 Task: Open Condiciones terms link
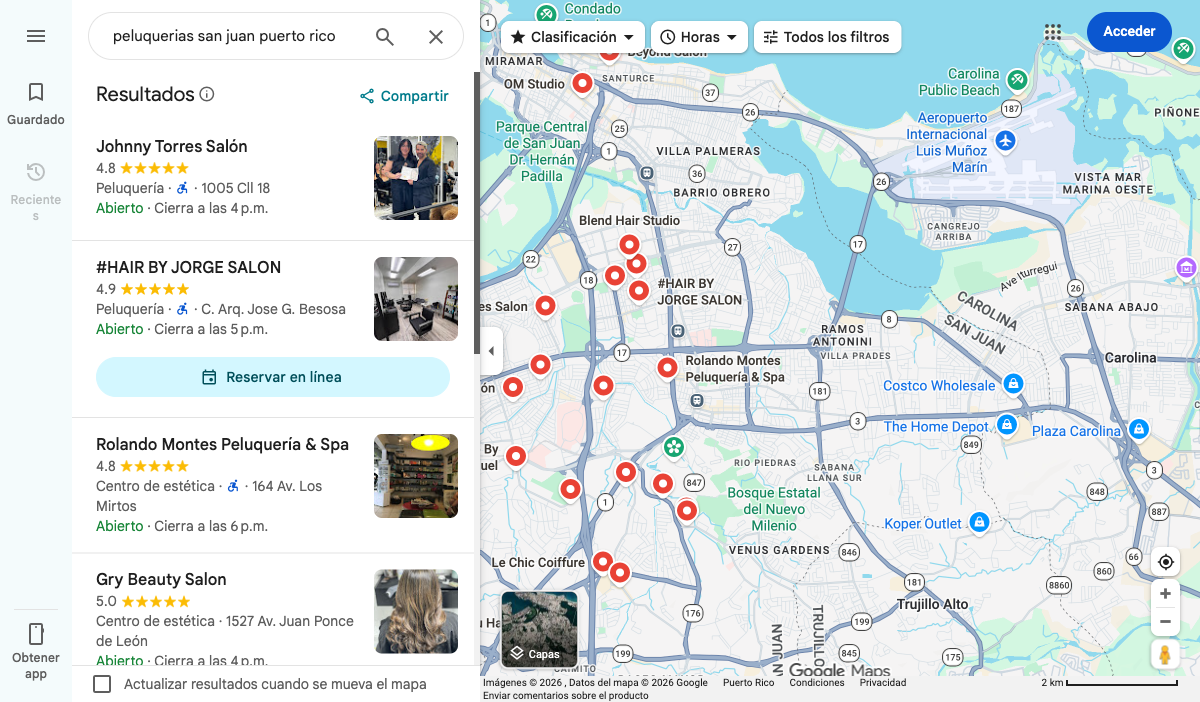tap(816, 683)
